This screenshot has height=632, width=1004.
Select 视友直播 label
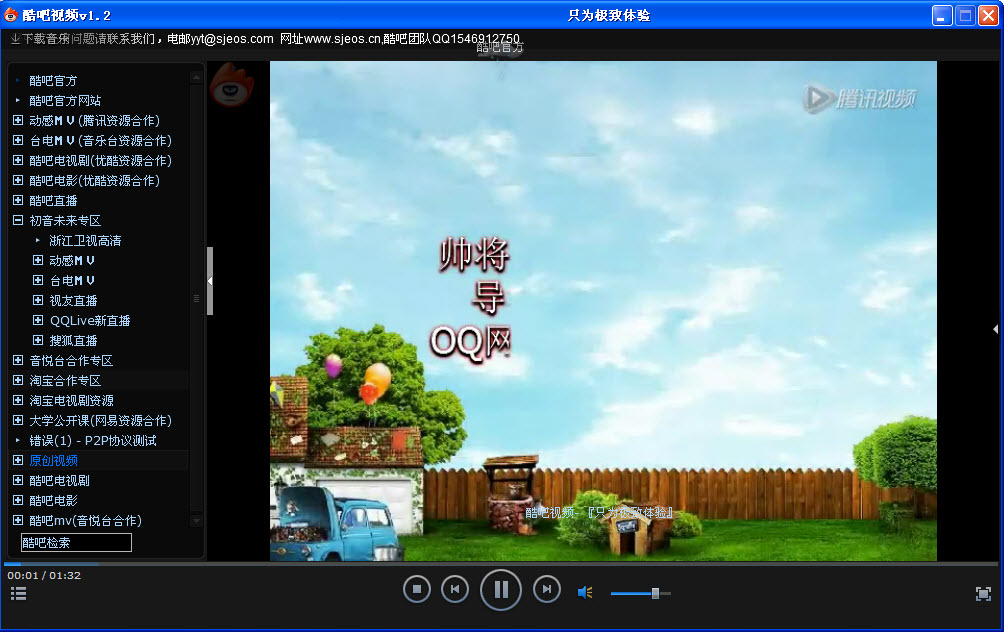pos(73,300)
